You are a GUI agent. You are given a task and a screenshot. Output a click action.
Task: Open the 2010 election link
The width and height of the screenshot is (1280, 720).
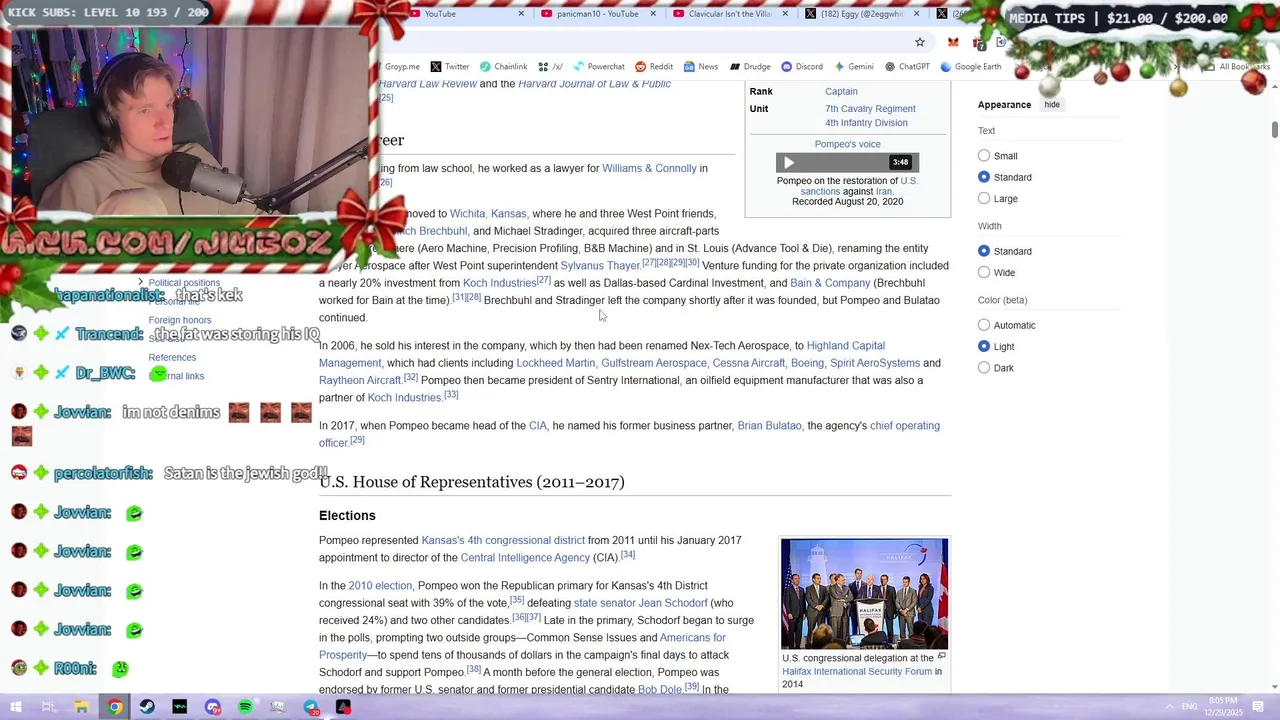(380, 586)
